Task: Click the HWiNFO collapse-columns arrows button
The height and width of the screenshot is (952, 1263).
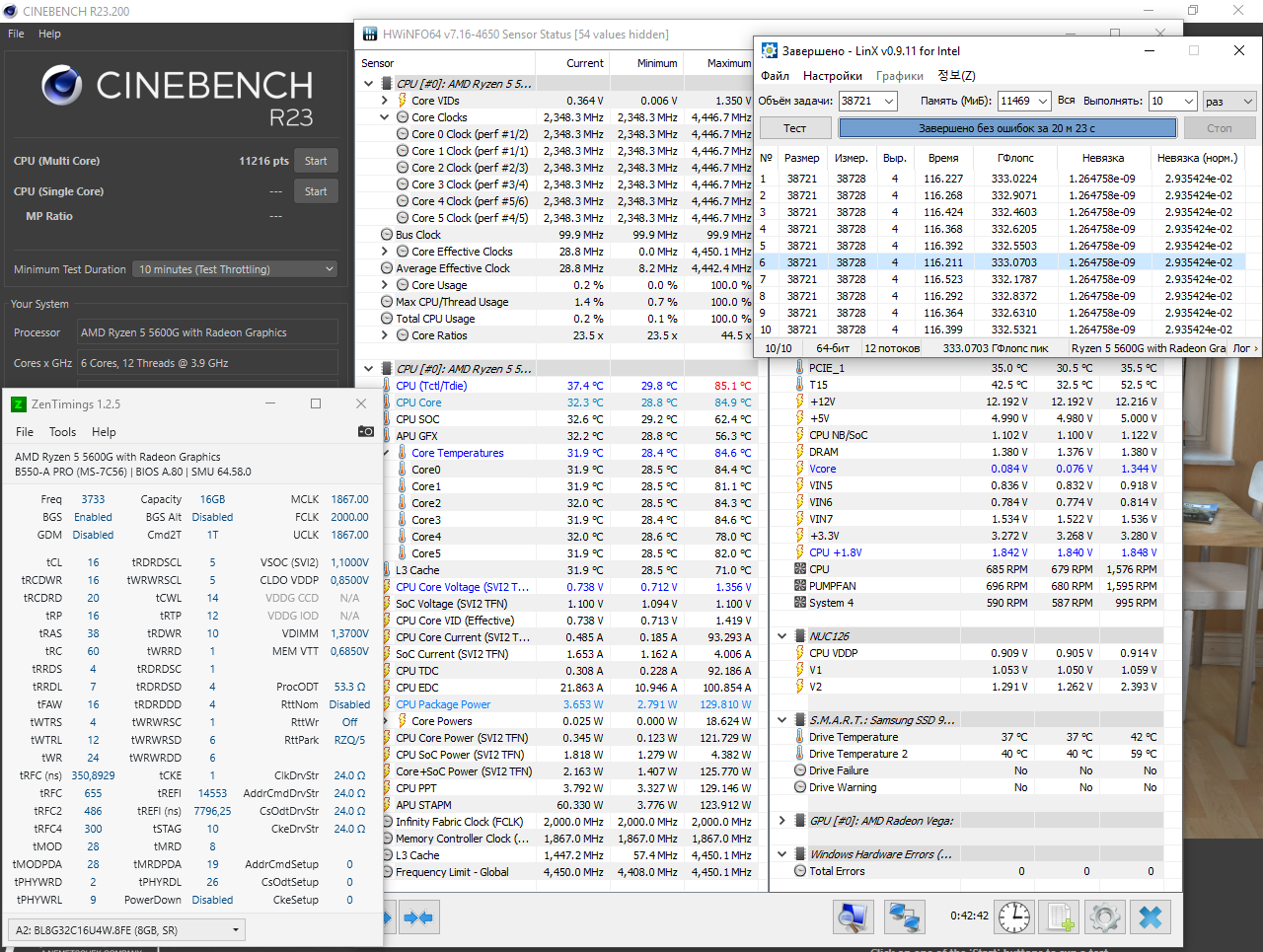Action: point(418,917)
